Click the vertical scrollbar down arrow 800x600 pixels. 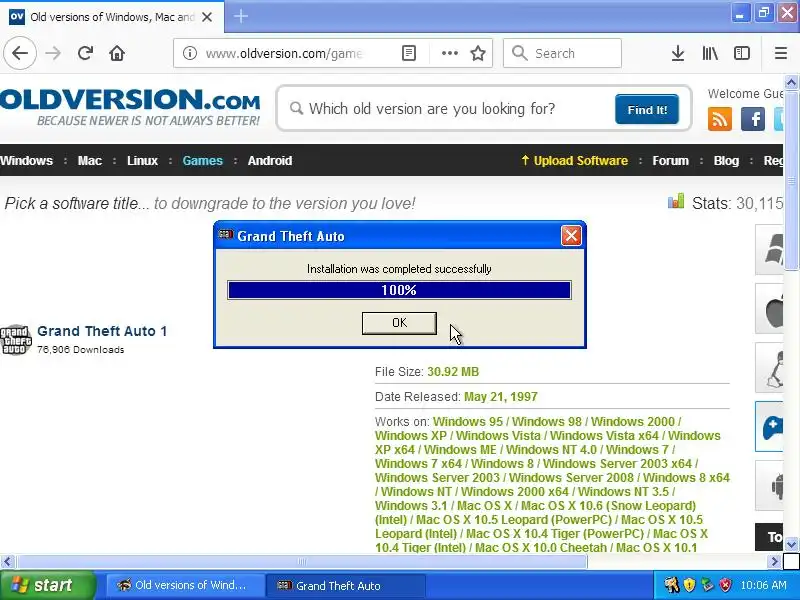tap(791, 544)
